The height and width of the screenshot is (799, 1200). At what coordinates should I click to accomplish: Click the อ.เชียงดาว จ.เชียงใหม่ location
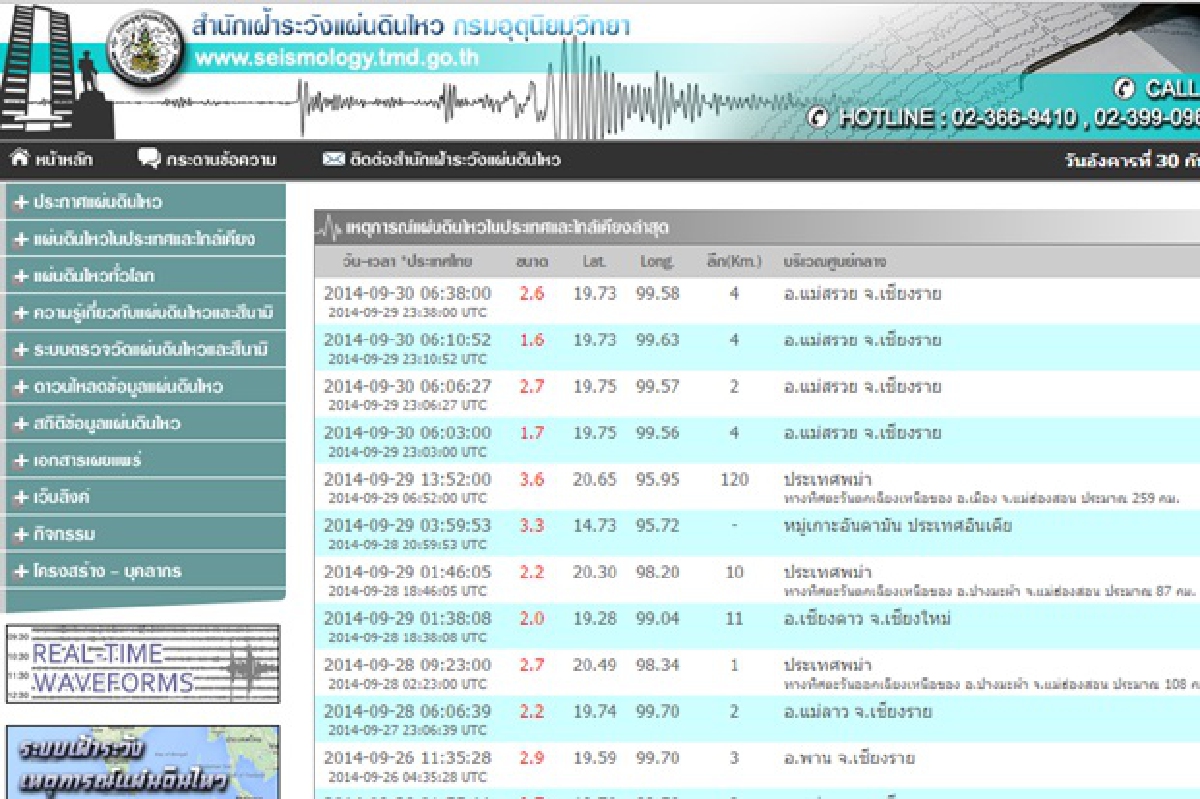[867, 618]
